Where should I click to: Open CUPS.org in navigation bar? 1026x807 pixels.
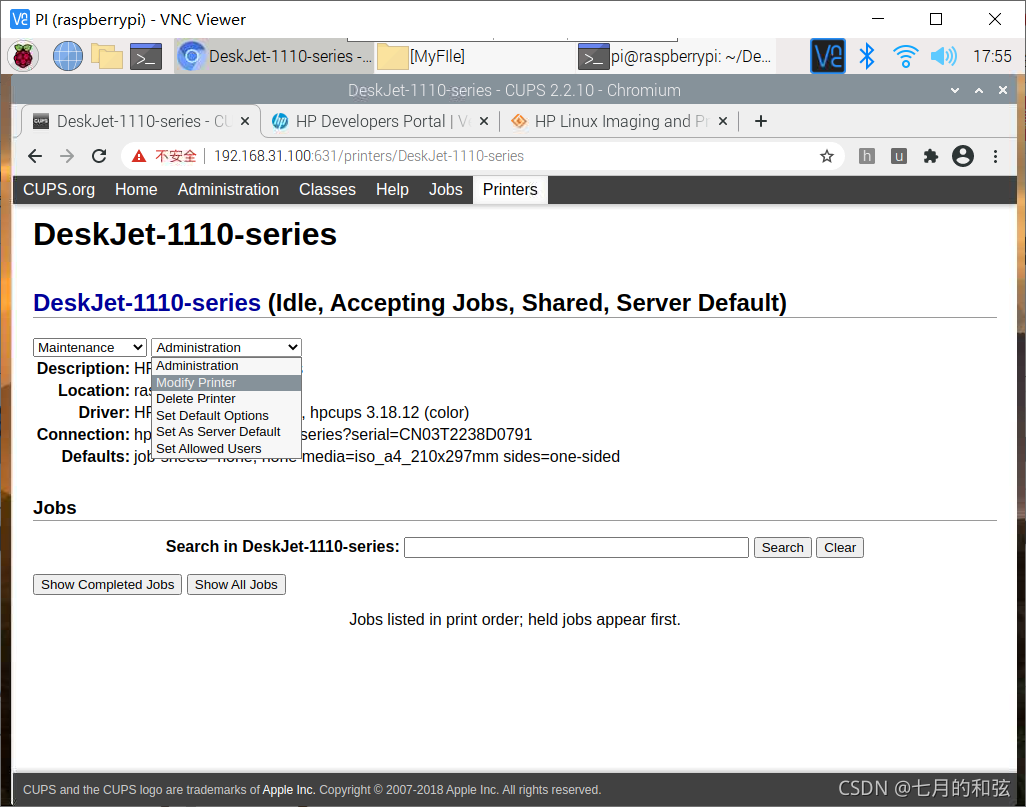[x=59, y=189]
